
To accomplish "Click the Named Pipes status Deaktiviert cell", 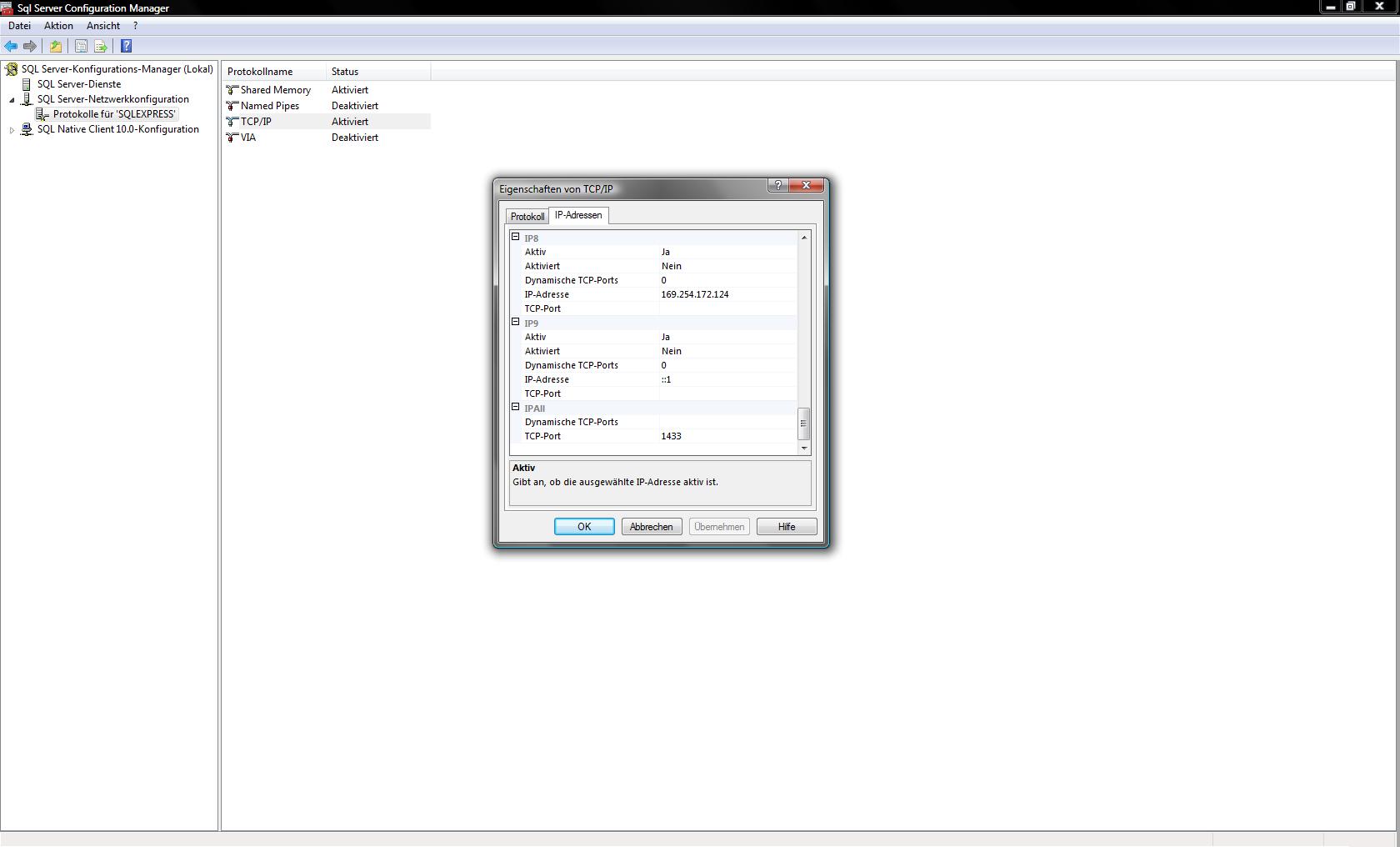I will [x=355, y=106].
